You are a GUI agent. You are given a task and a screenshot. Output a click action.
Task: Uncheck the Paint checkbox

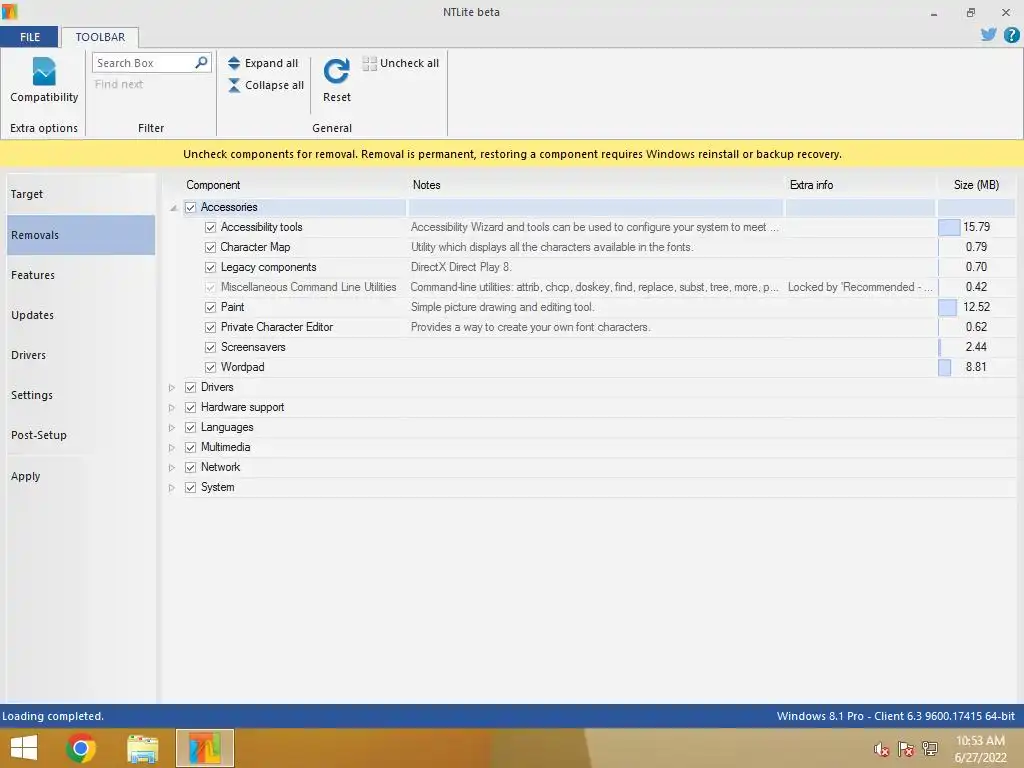pyautogui.click(x=210, y=307)
